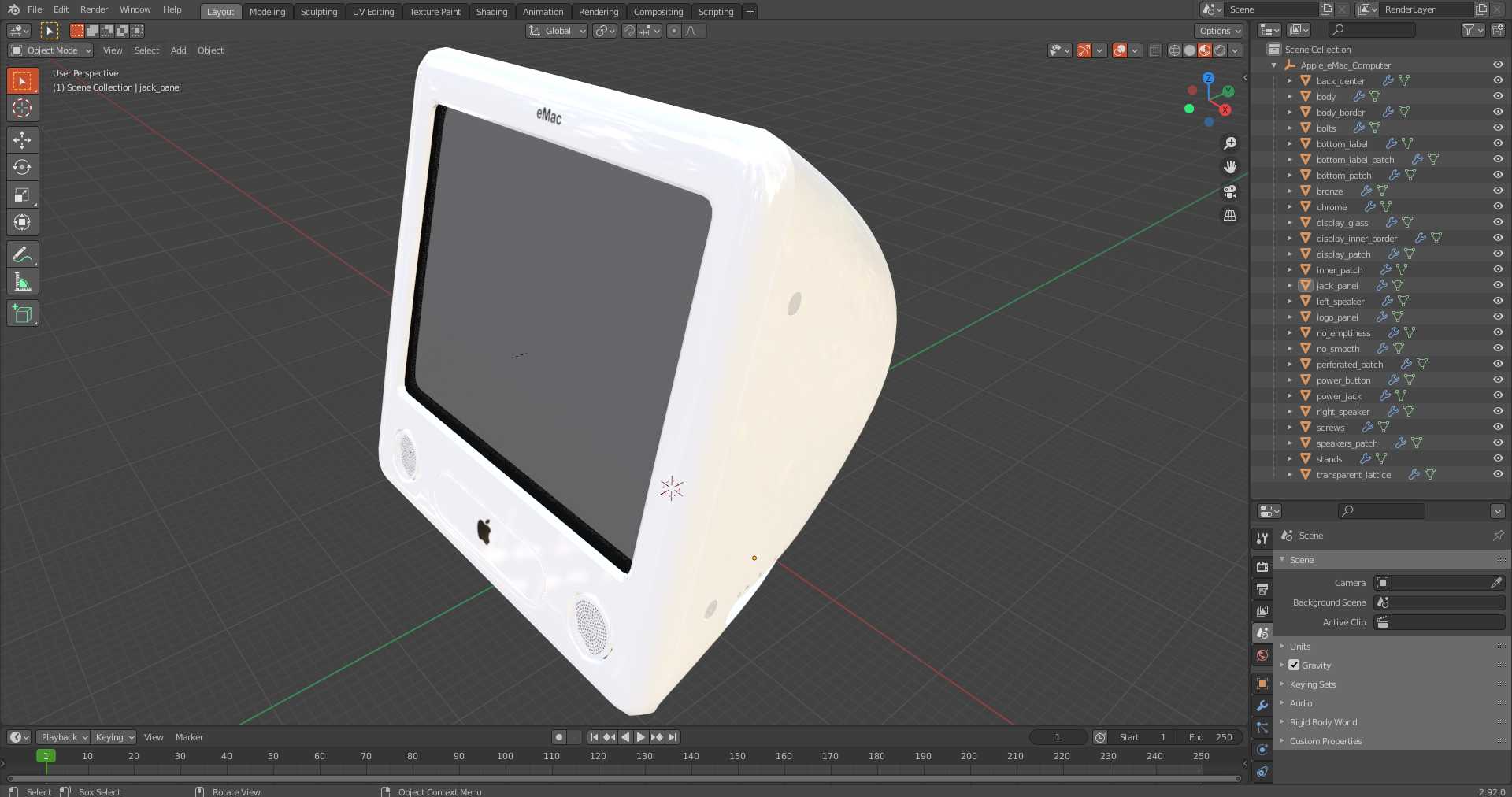Toggle the Gravity checkbox
Image resolution: width=1512 pixels, height=797 pixels.
coord(1294,665)
